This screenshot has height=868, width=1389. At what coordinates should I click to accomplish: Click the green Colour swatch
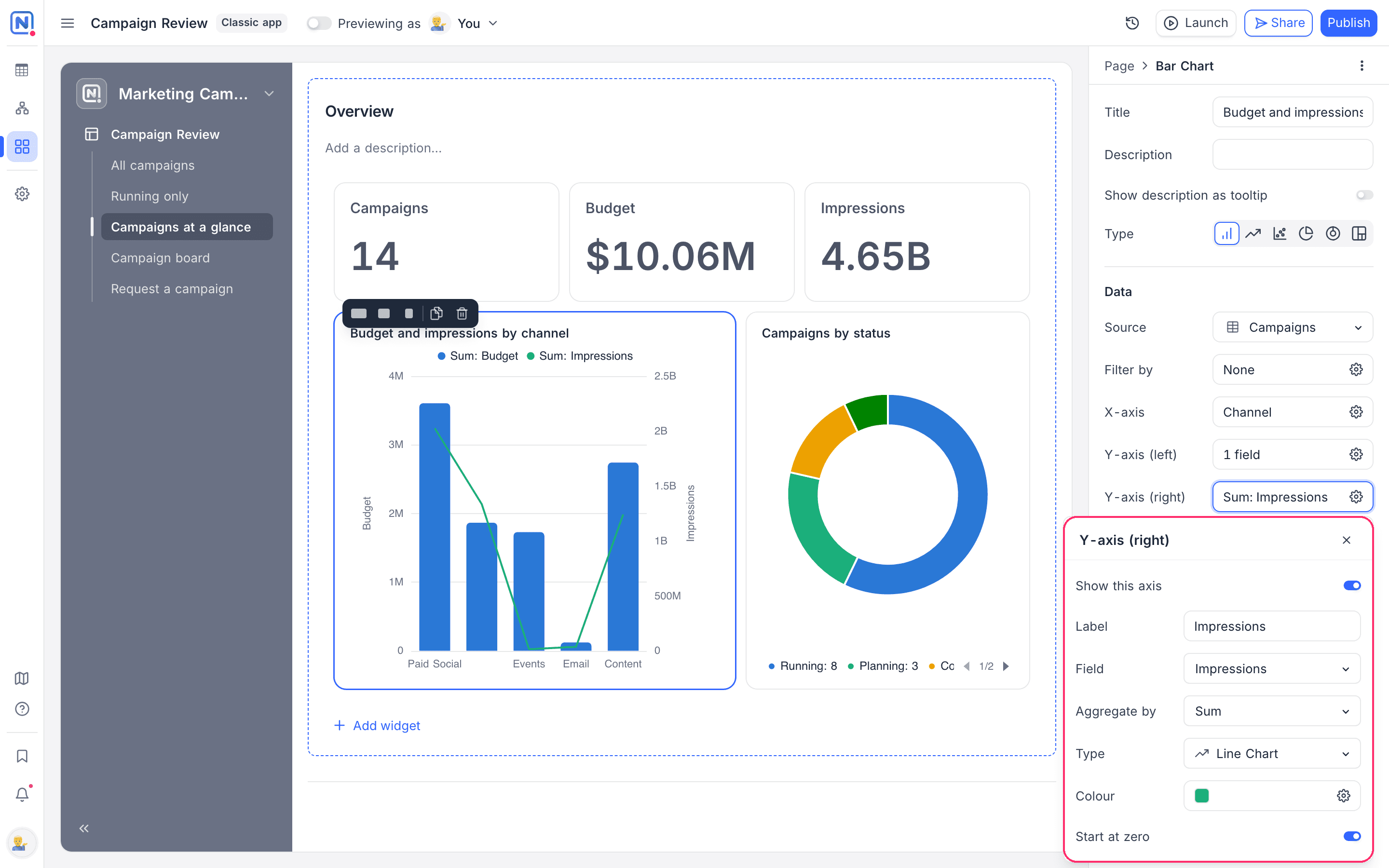click(x=1202, y=796)
